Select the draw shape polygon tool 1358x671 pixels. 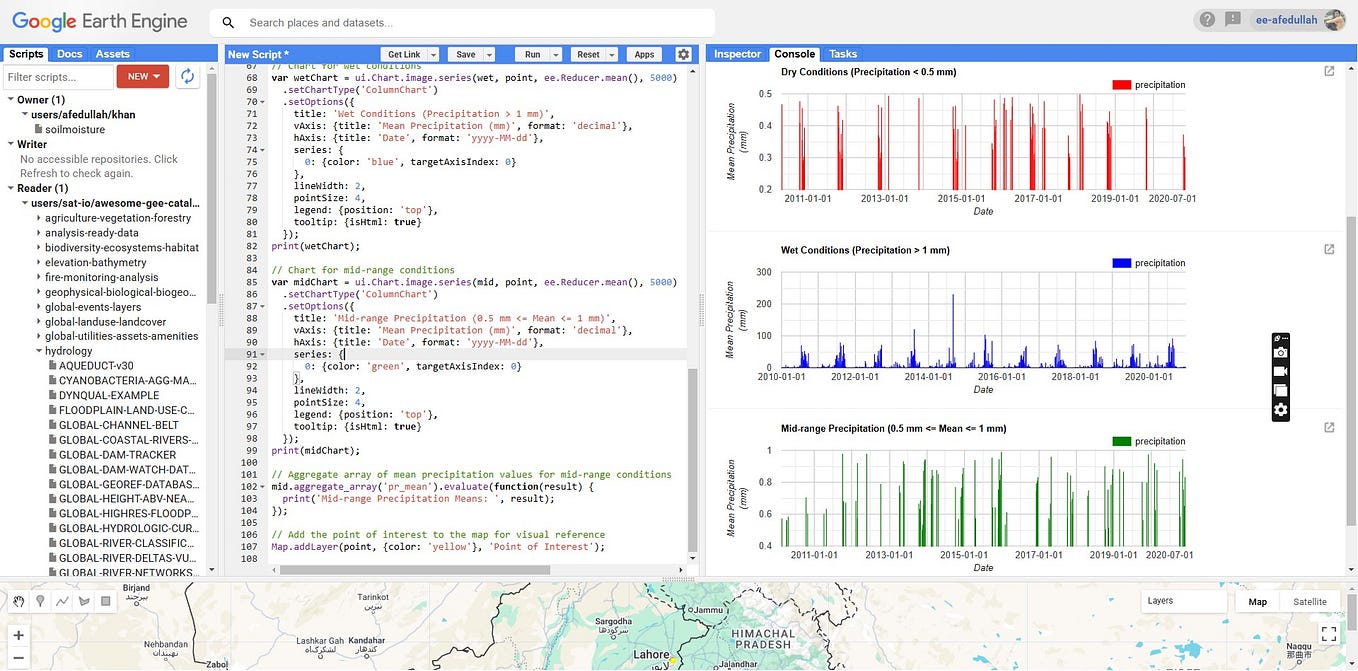pyautogui.click(x=84, y=601)
